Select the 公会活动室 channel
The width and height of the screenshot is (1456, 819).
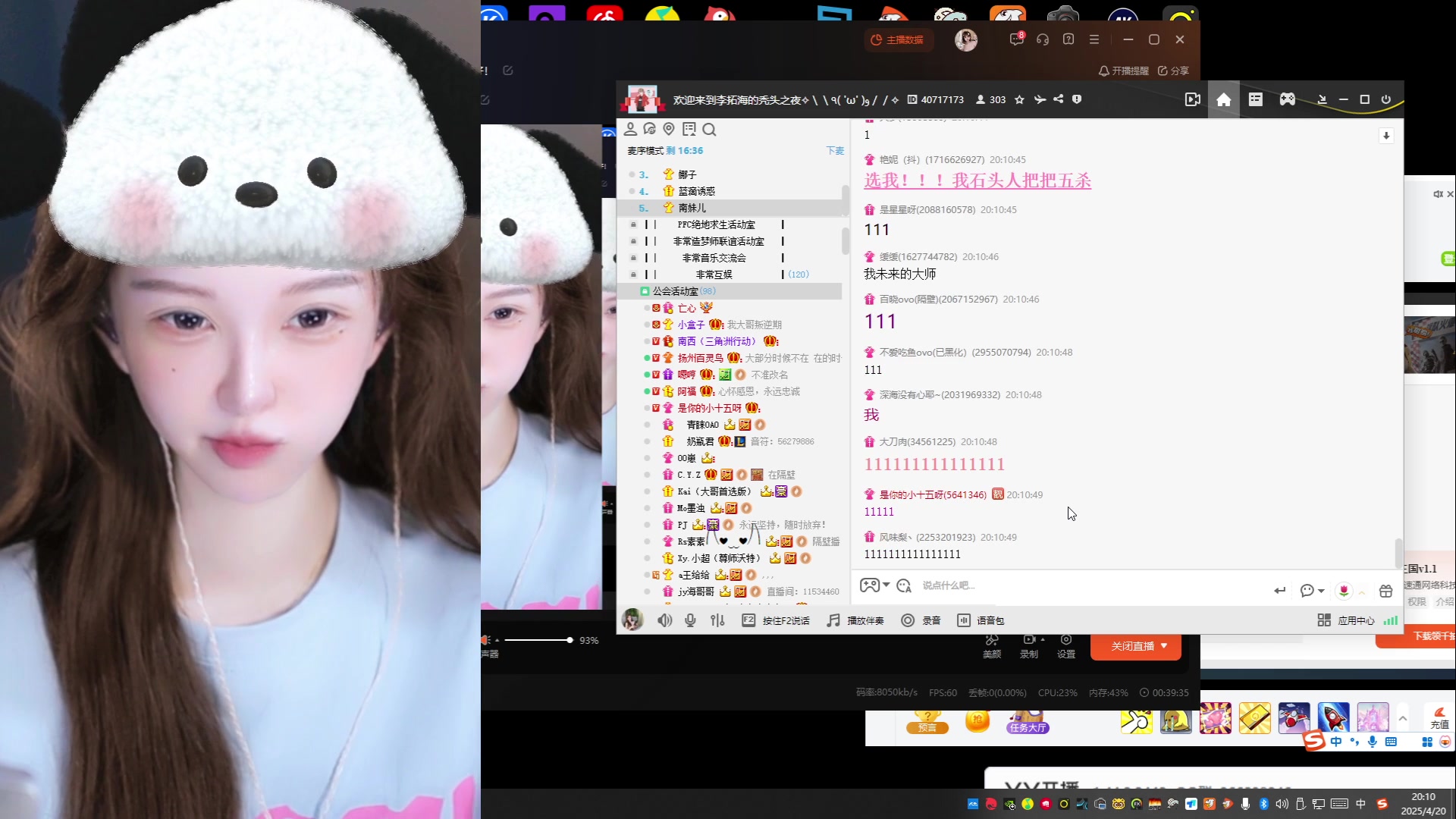click(x=675, y=291)
